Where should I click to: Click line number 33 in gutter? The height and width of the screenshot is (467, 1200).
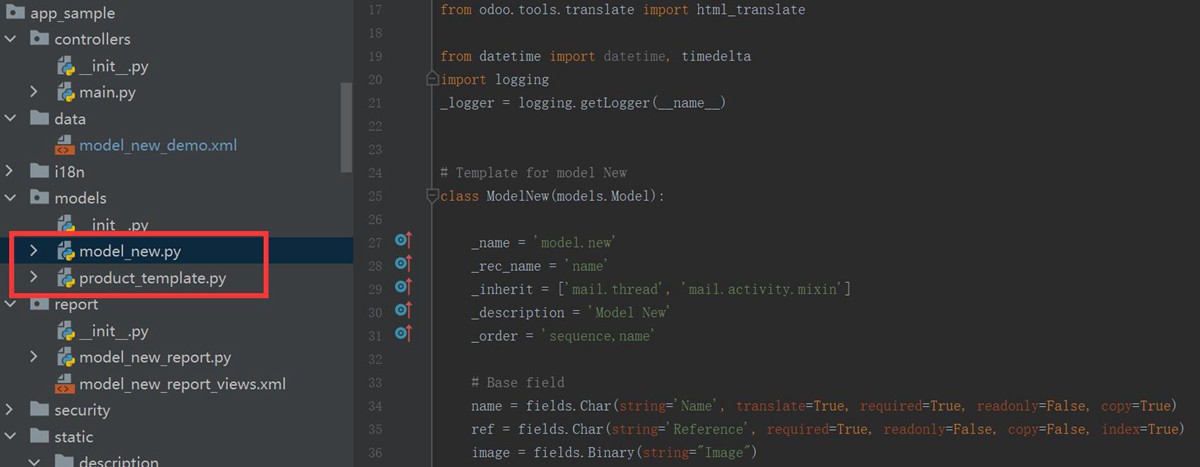[375, 382]
